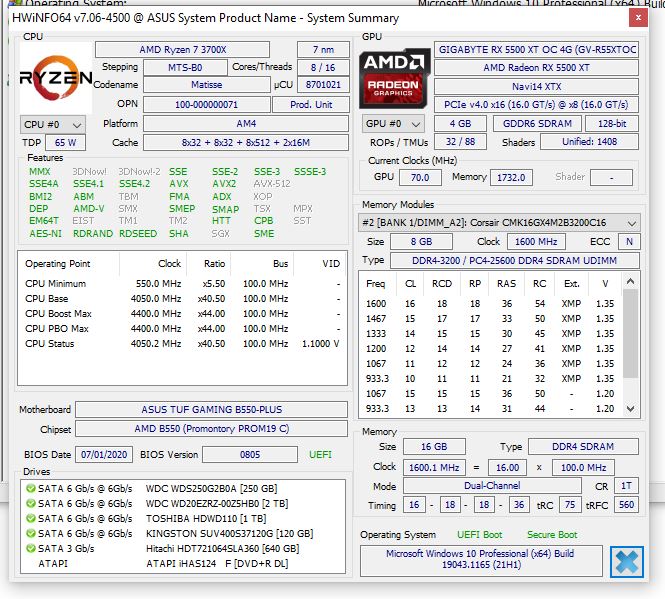The width and height of the screenshot is (665, 599).
Task: Click the BIOS version 0805 field
Action: (x=250, y=455)
